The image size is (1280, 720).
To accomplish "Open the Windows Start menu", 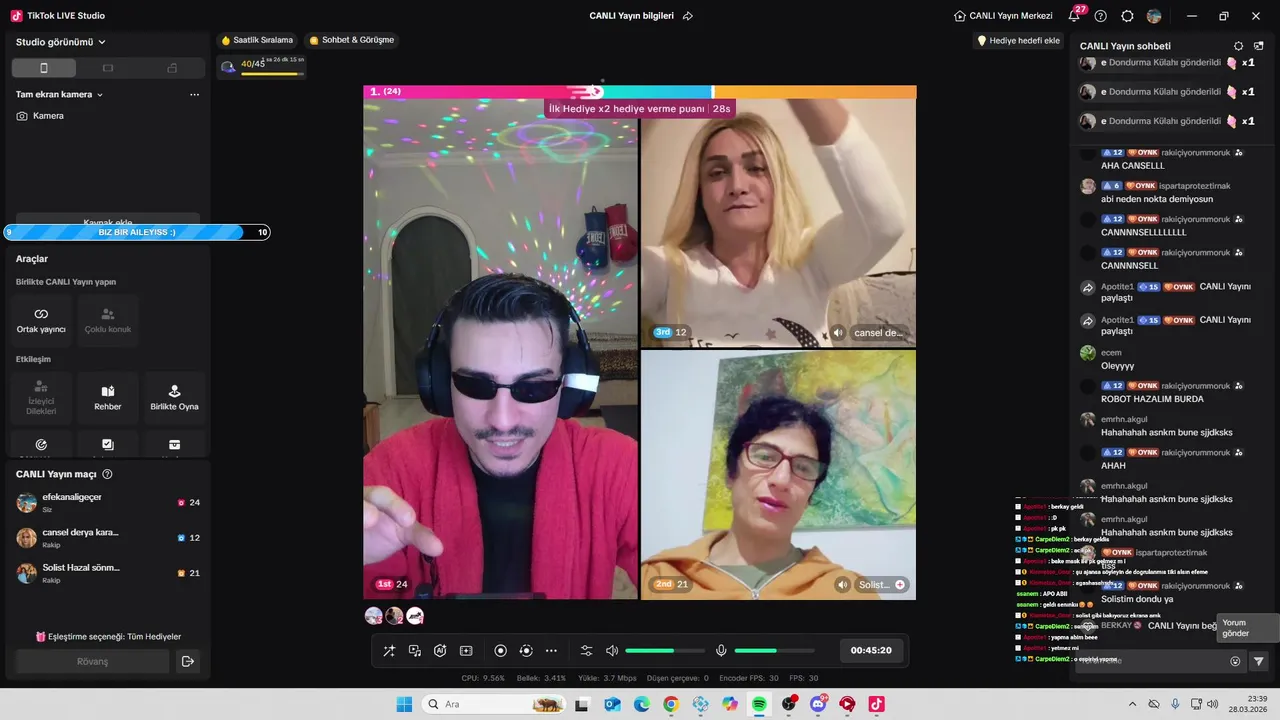I will 404,704.
